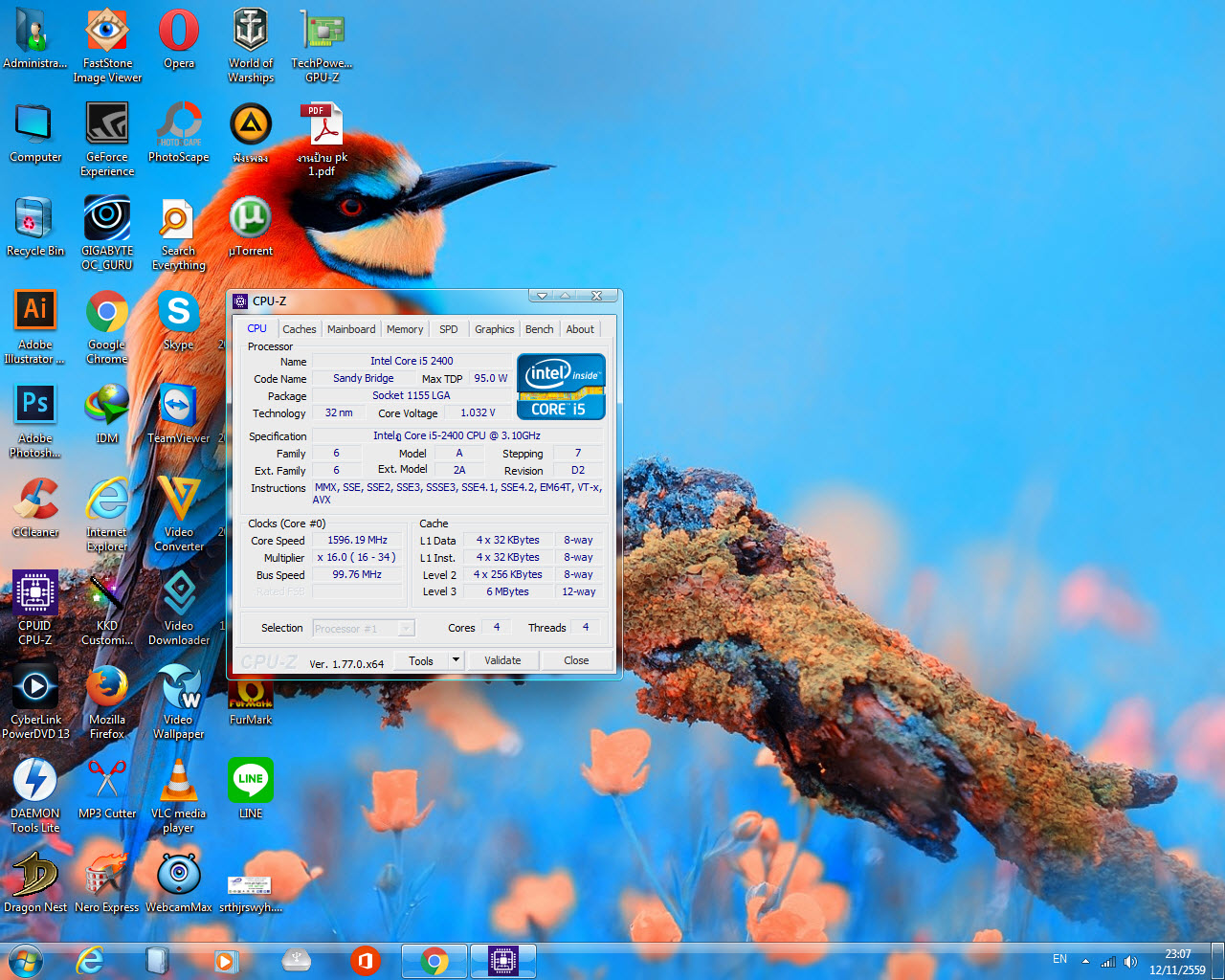Open Microsoft Office from the taskbar
The height and width of the screenshot is (980, 1225).
click(x=365, y=960)
